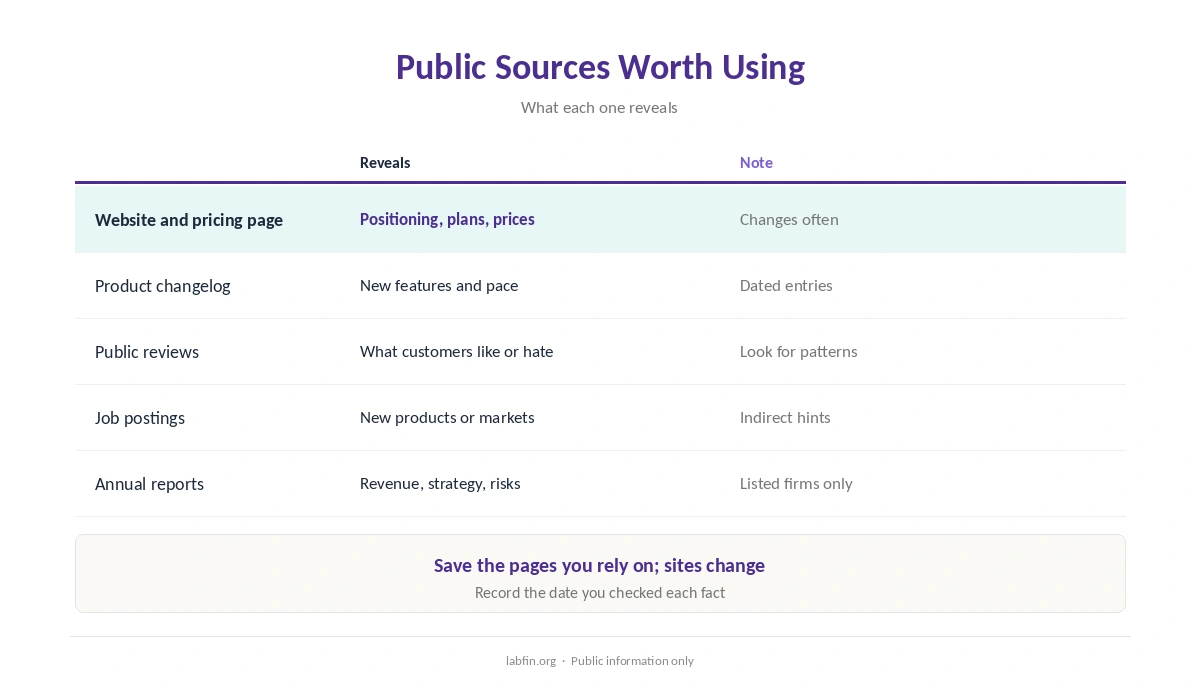The height and width of the screenshot is (688, 1200).
Task: Click the title 'Public Sources Worth Using'
Action: [600, 67]
